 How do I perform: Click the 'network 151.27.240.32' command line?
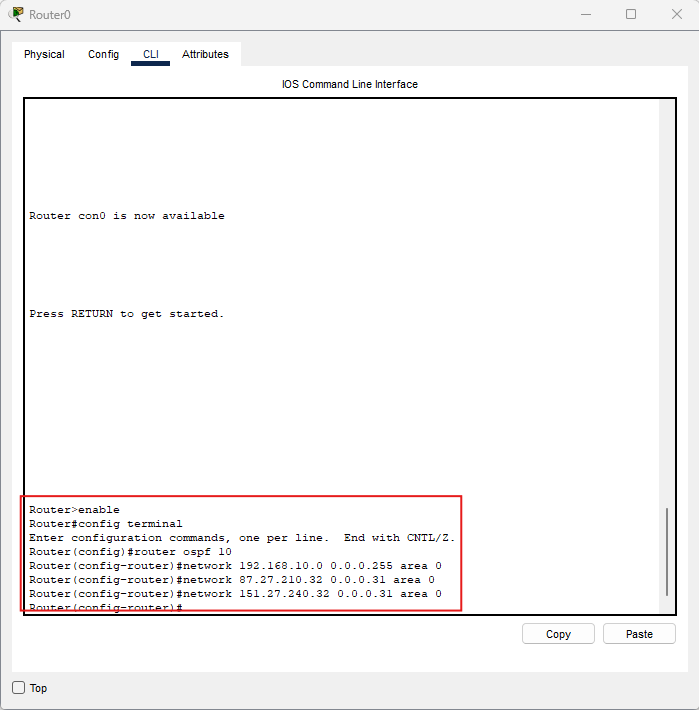[235, 594]
